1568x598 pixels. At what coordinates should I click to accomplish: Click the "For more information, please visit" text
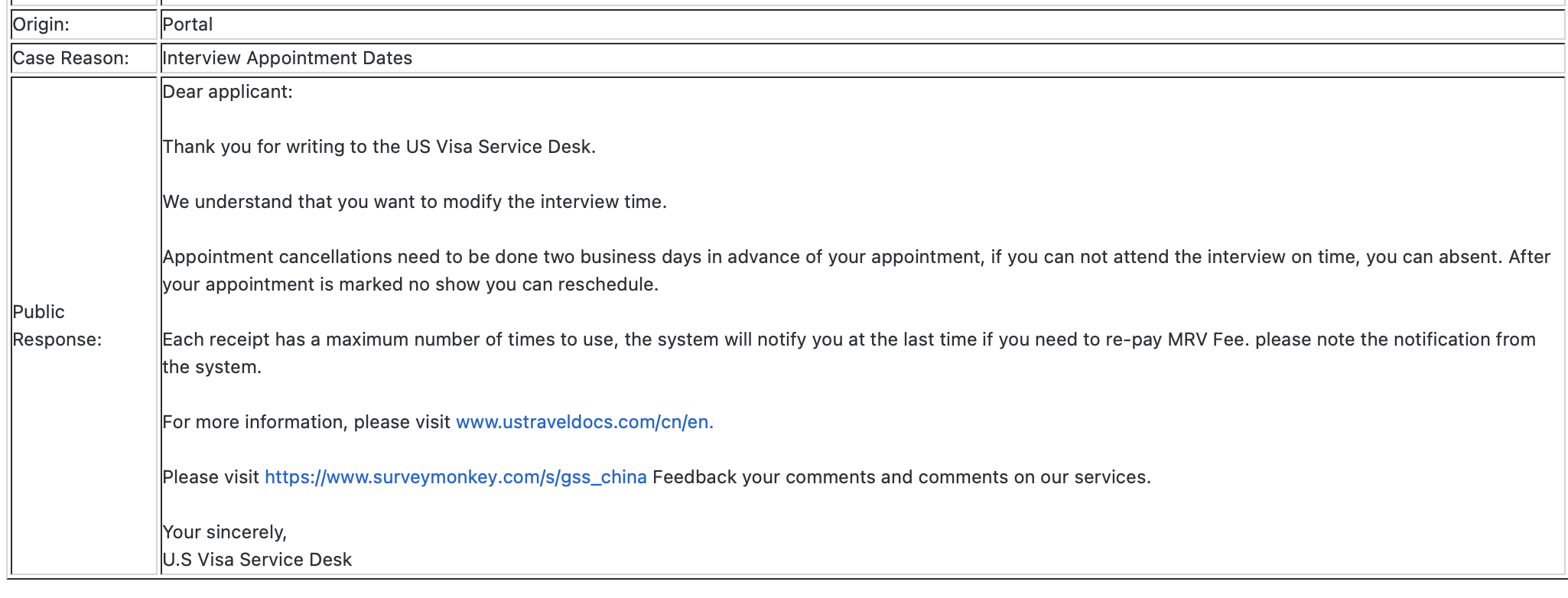(x=306, y=422)
